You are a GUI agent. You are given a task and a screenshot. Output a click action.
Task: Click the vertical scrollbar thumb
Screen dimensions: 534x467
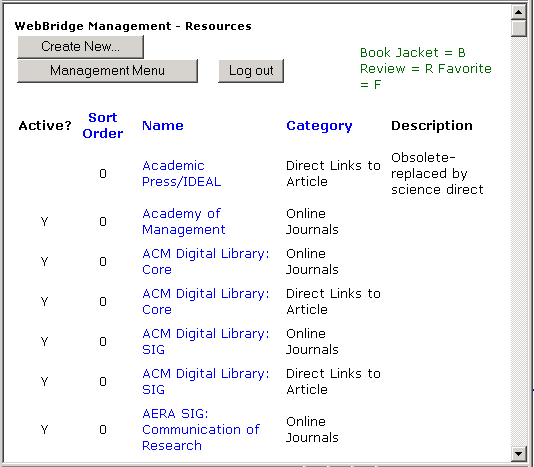pyautogui.click(x=519, y=28)
